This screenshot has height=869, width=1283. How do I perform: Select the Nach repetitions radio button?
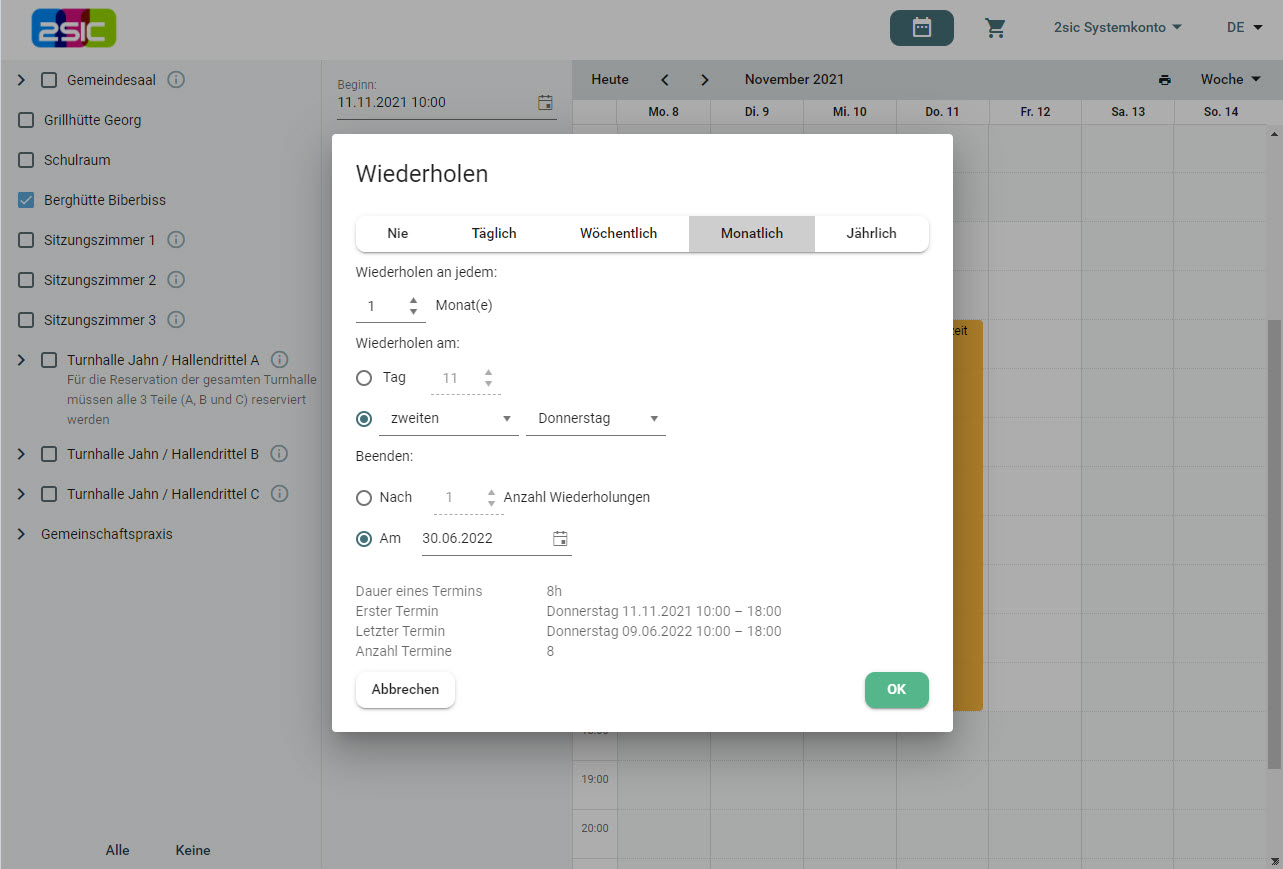[x=365, y=497]
